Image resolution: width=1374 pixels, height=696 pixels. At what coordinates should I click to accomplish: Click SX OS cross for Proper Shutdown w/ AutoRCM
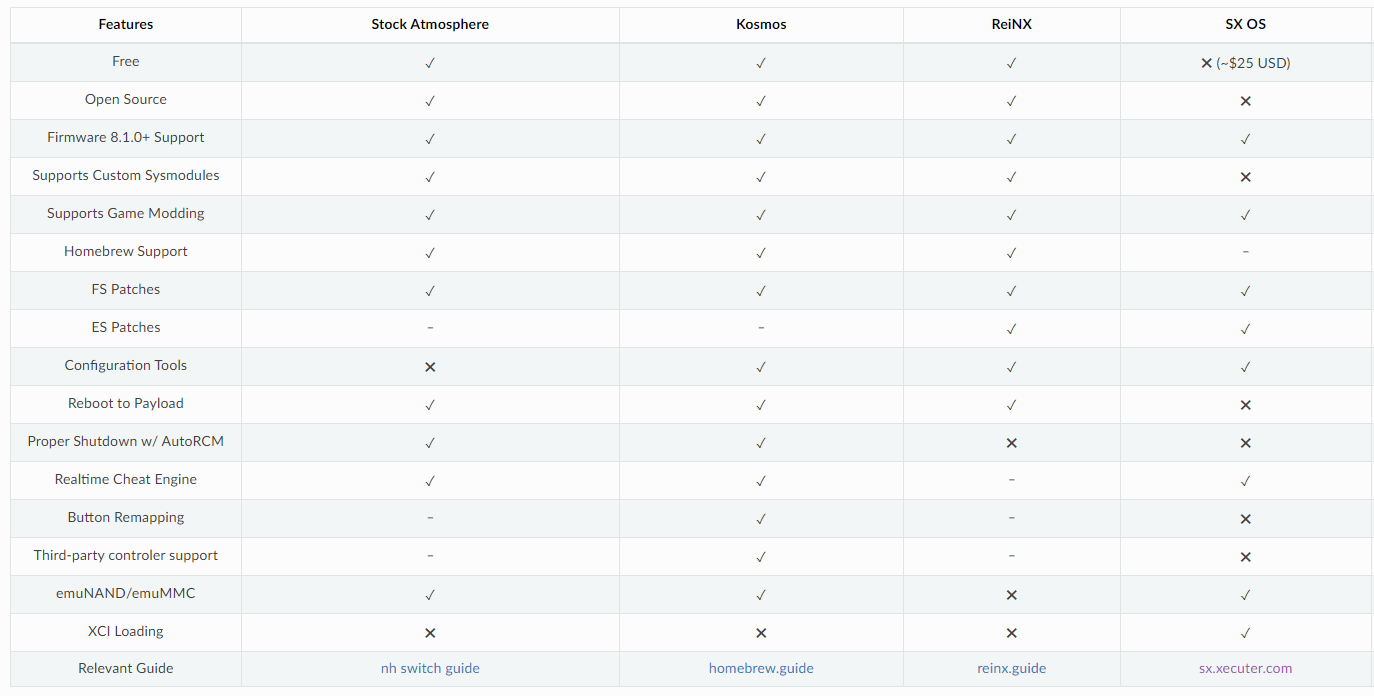[1246, 443]
